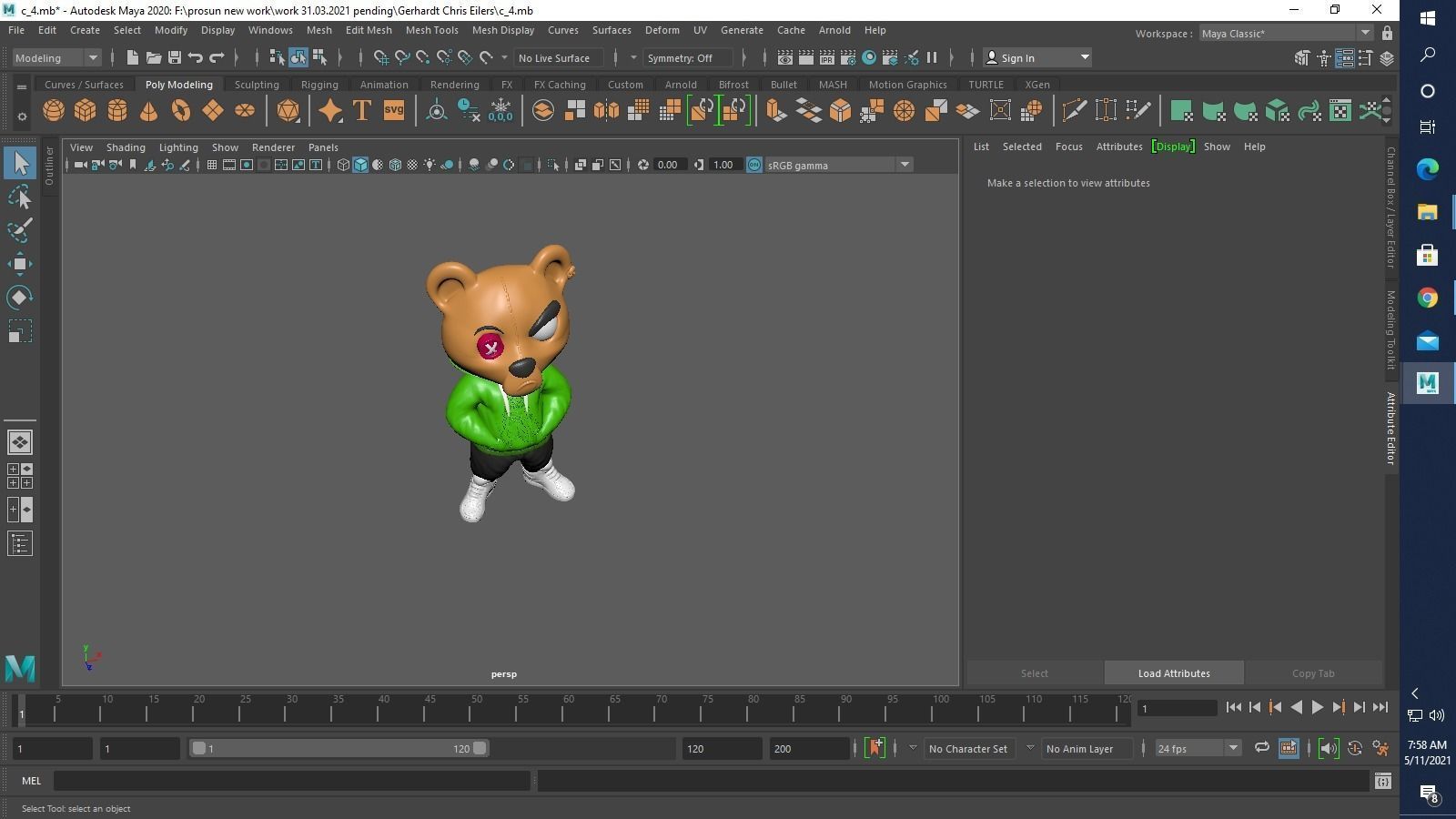Open the 24 fps frame rate dropdown
Viewport: 1456px width, 819px height.
(1198, 748)
